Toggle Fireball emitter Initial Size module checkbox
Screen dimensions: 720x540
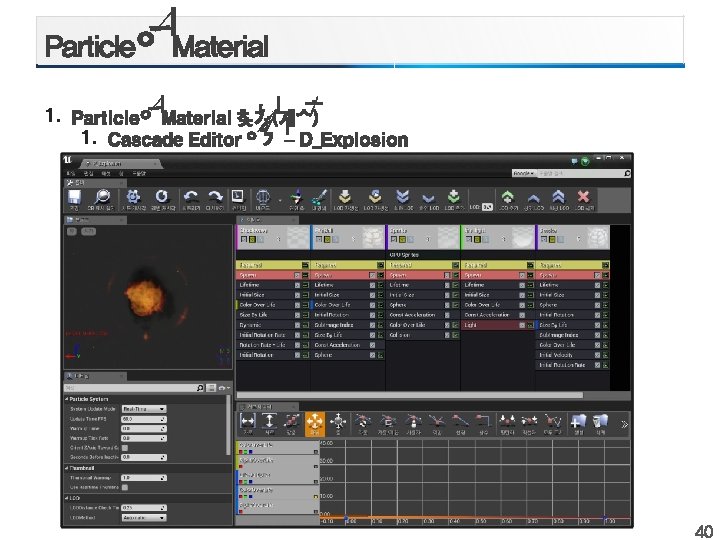pyautogui.click(x=372, y=295)
